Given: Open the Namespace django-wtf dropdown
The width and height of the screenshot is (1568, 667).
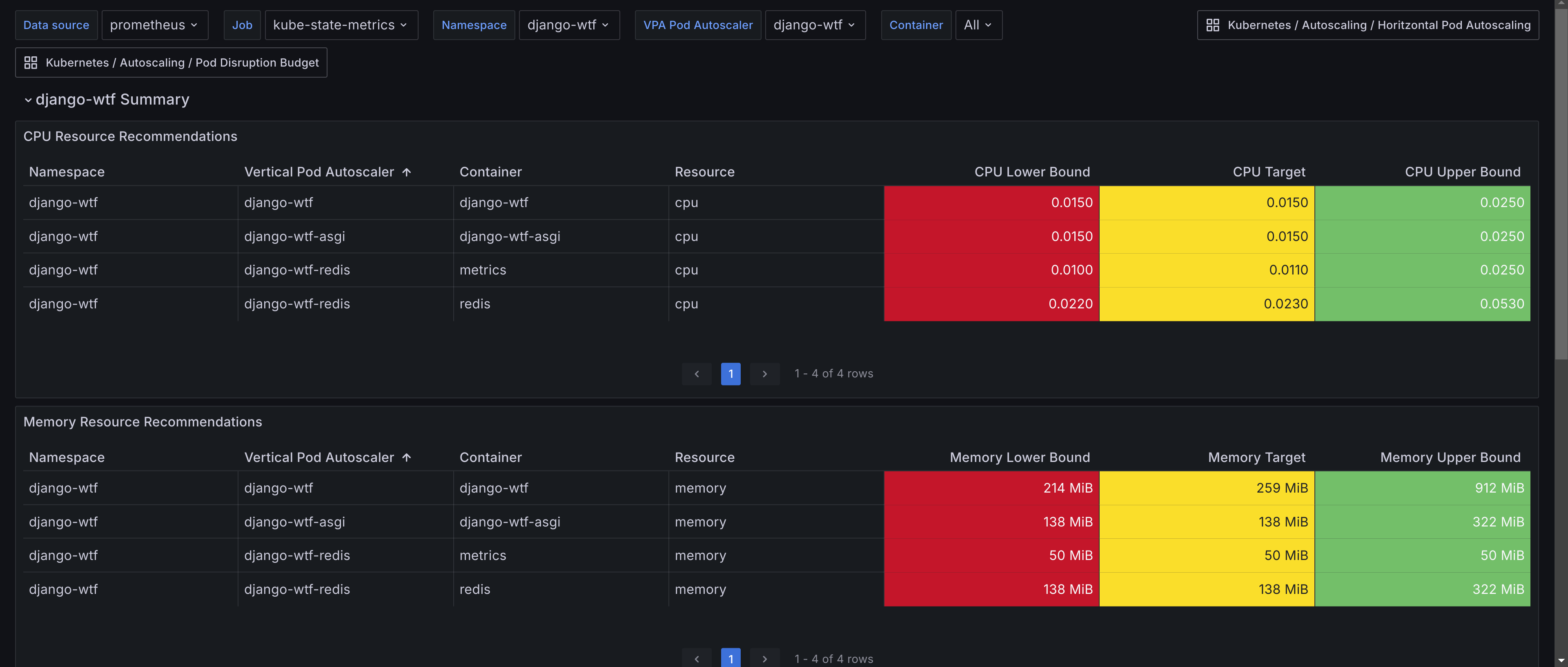Looking at the screenshot, I should click(568, 25).
